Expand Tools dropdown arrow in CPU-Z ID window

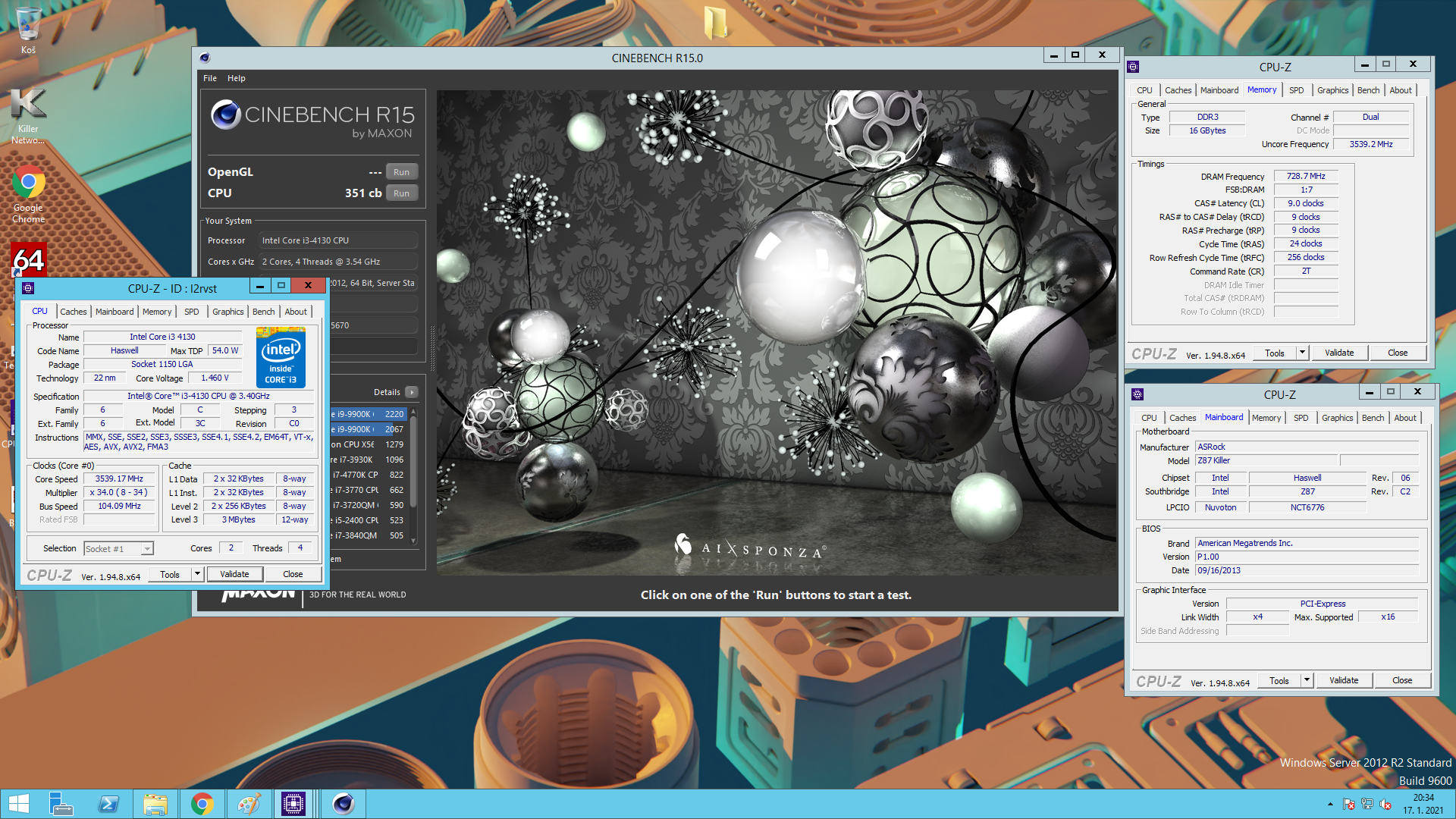pos(197,574)
